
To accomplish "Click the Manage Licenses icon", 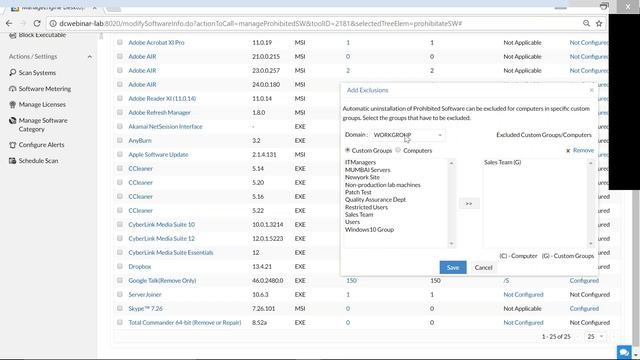I will [x=13, y=104].
